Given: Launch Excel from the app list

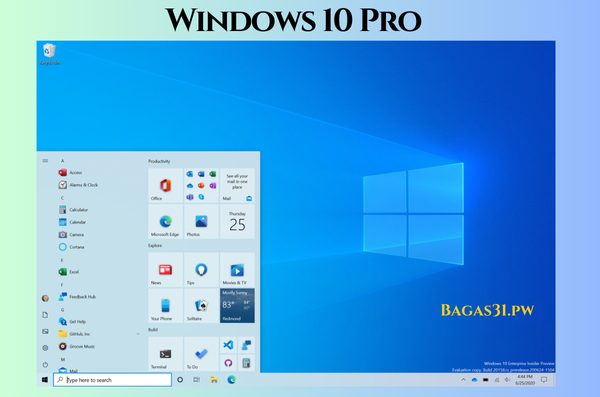Looking at the screenshot, I should pos(68,272).
